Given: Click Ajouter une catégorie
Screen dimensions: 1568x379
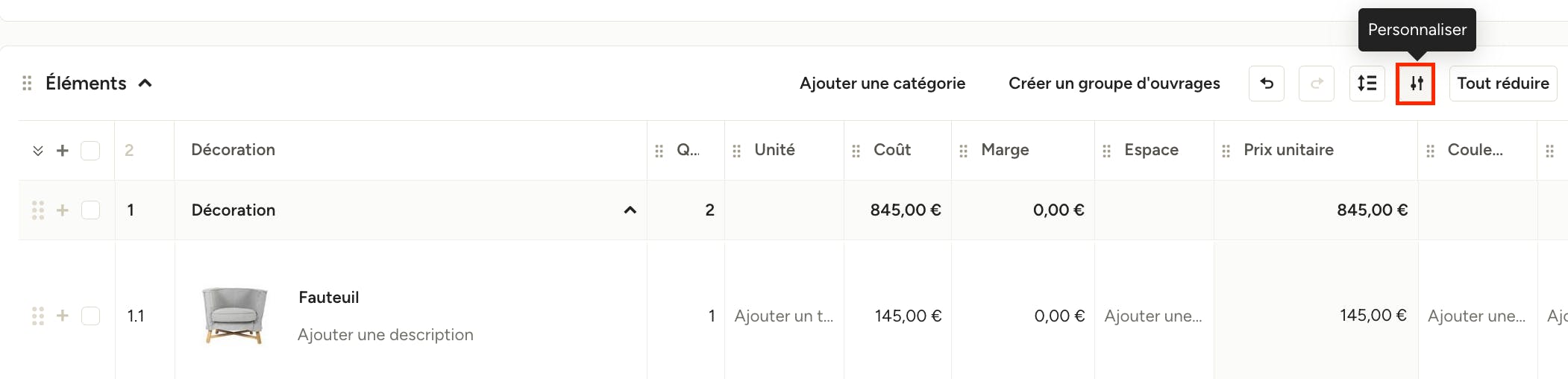Looking at the screenshot, I should 882,84.
